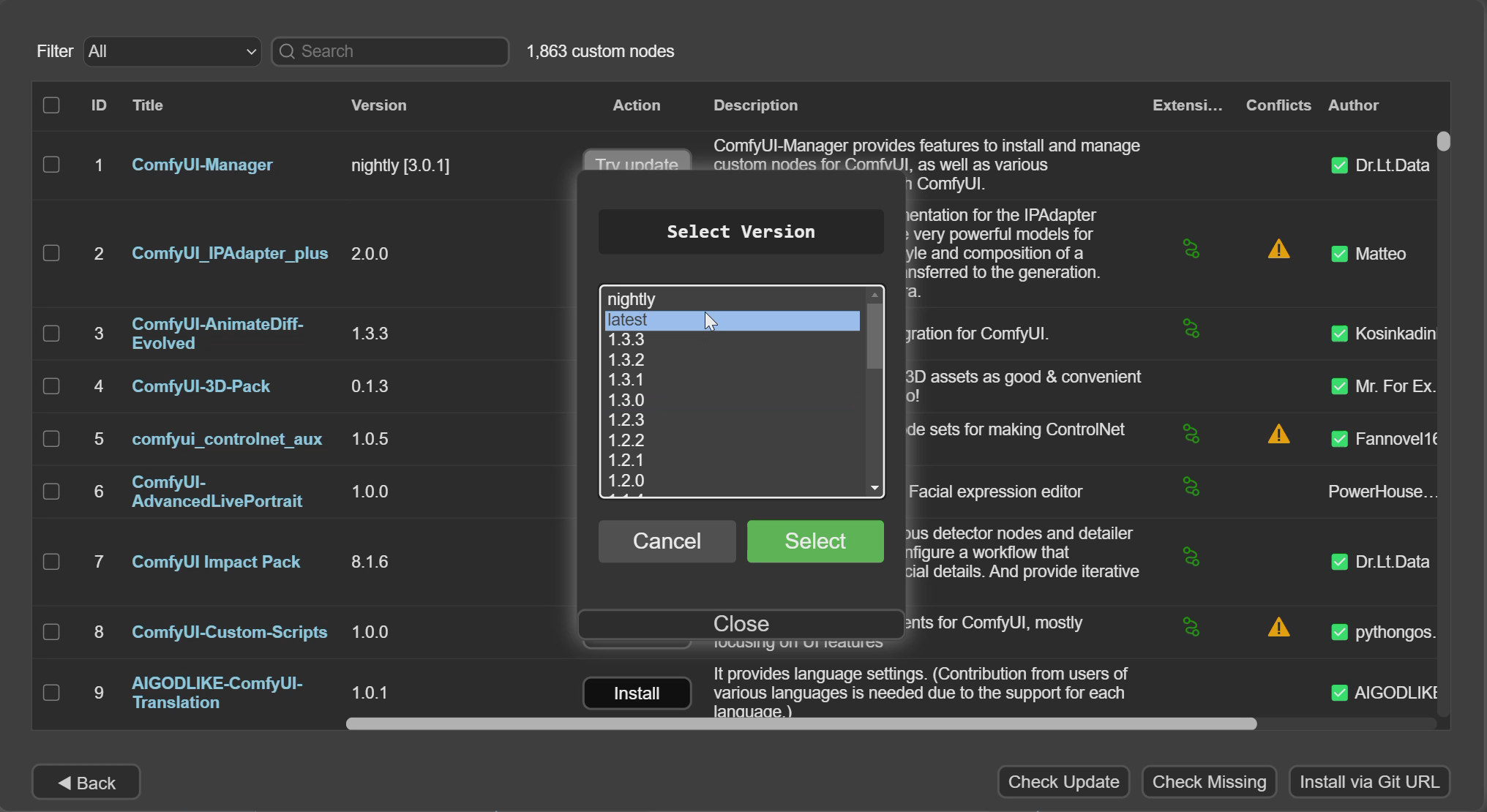Screen dimensions: 1487x812
Task: Select the ComfyUI-3D-Pack row checkbox
Action: 51,386
